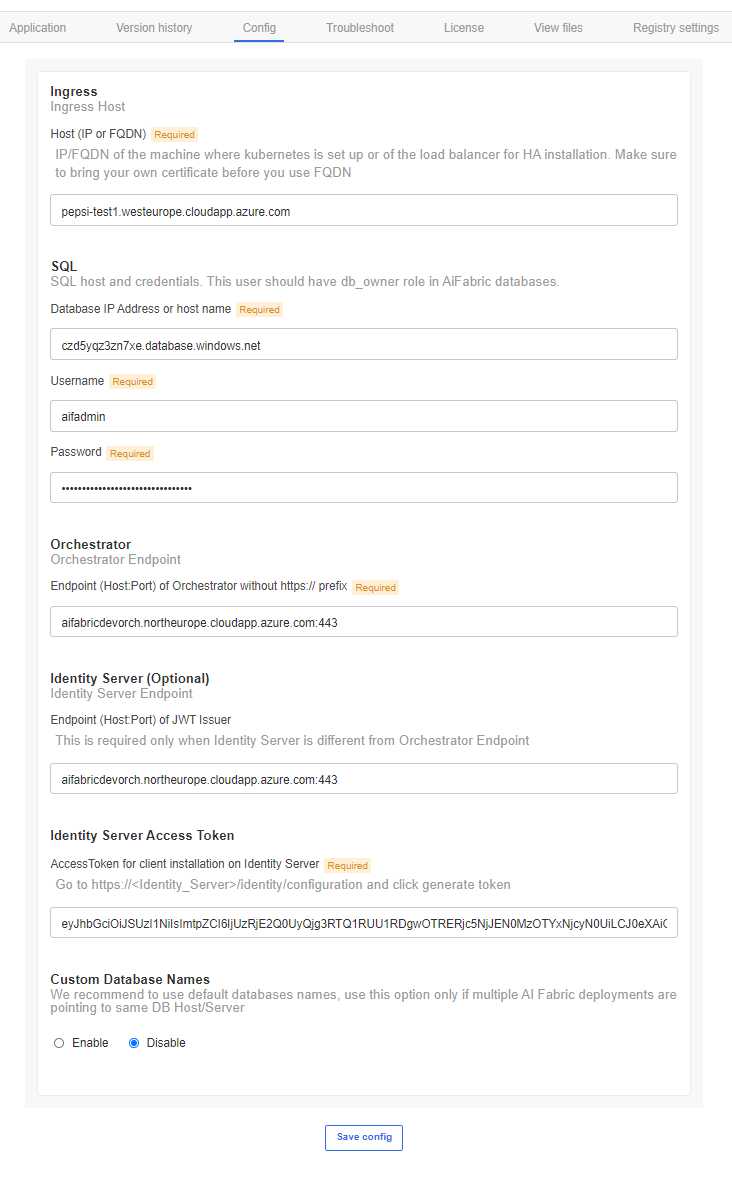Focus the masked Password field
The height and width of the screenshot is (1186, 732).
click(x=363, y=486)
